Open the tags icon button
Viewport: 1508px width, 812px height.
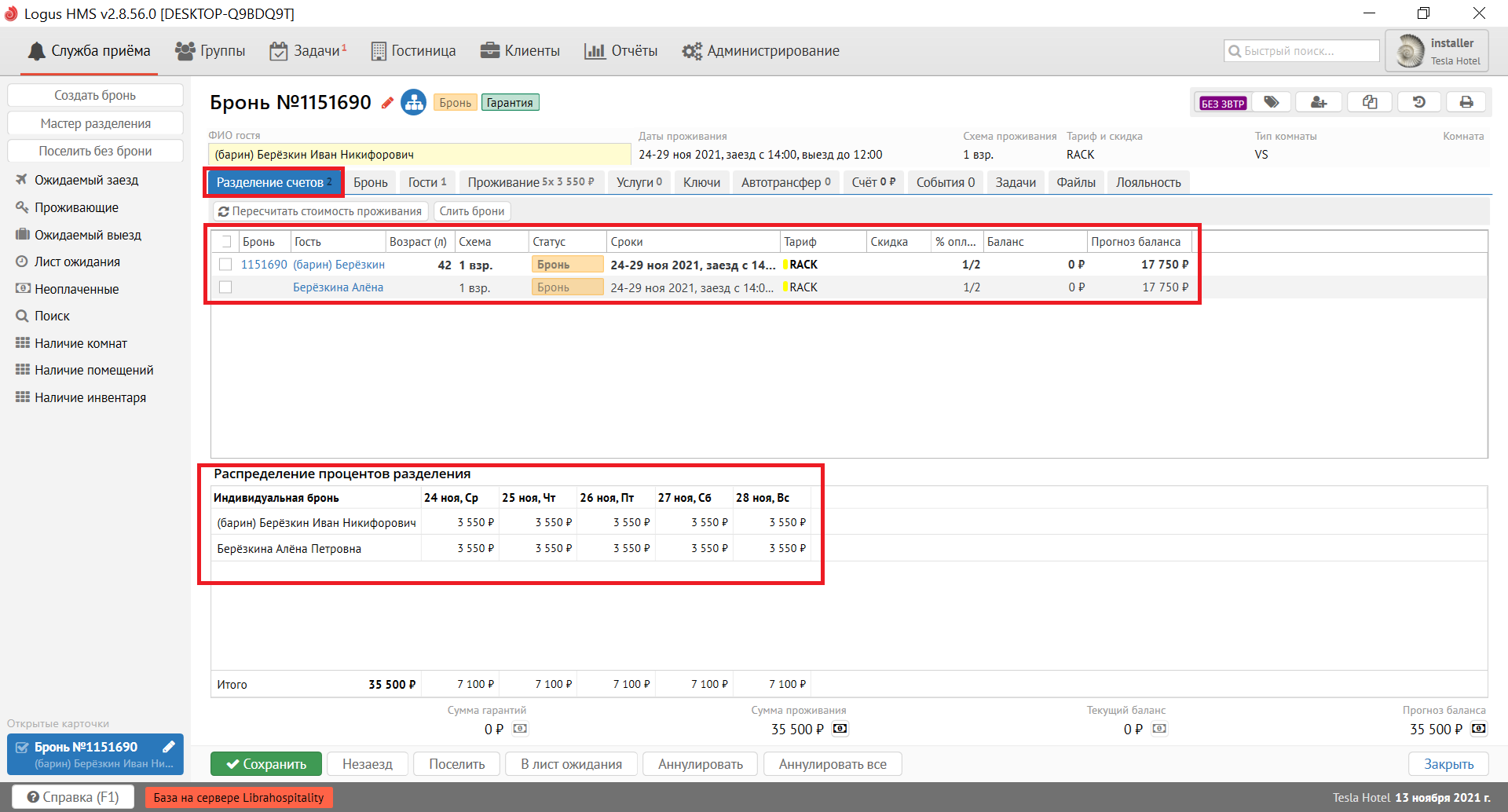[x=1272, y=102]
